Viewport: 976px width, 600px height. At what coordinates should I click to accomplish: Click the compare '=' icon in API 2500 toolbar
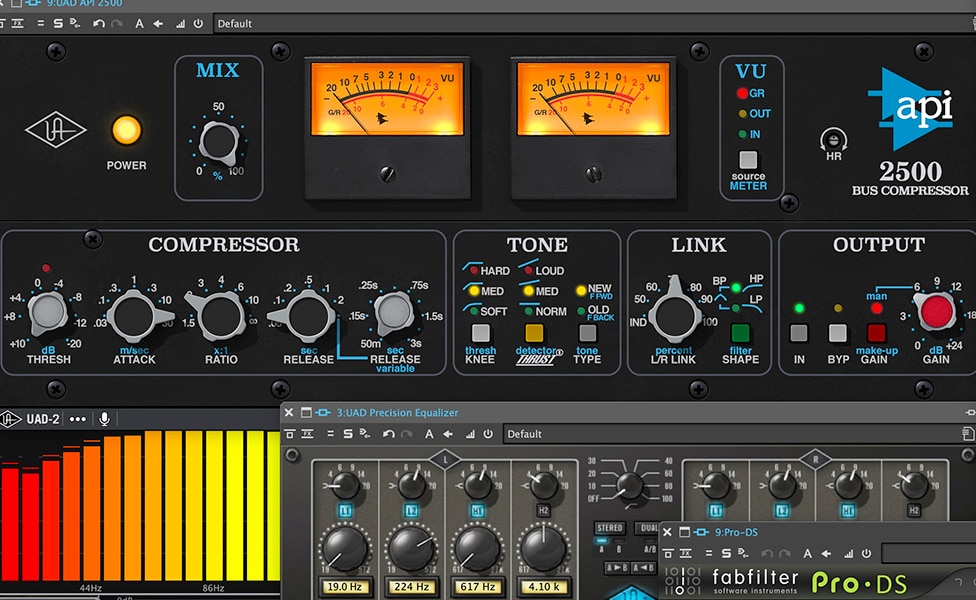coord(40,24)
